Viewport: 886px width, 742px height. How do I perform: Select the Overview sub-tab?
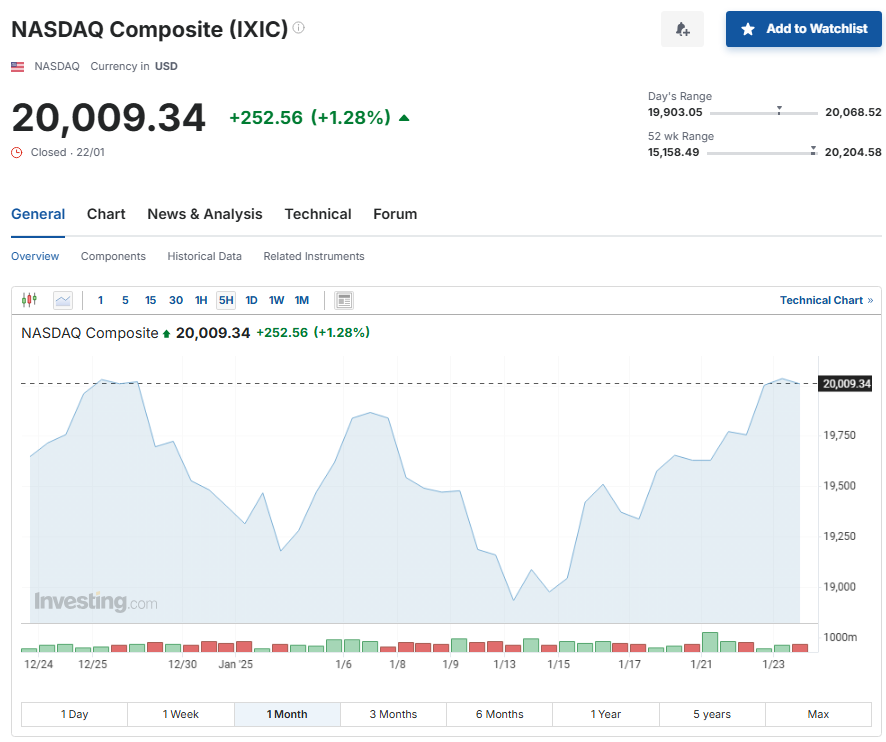pyautogui.click(x=35, y=256)
